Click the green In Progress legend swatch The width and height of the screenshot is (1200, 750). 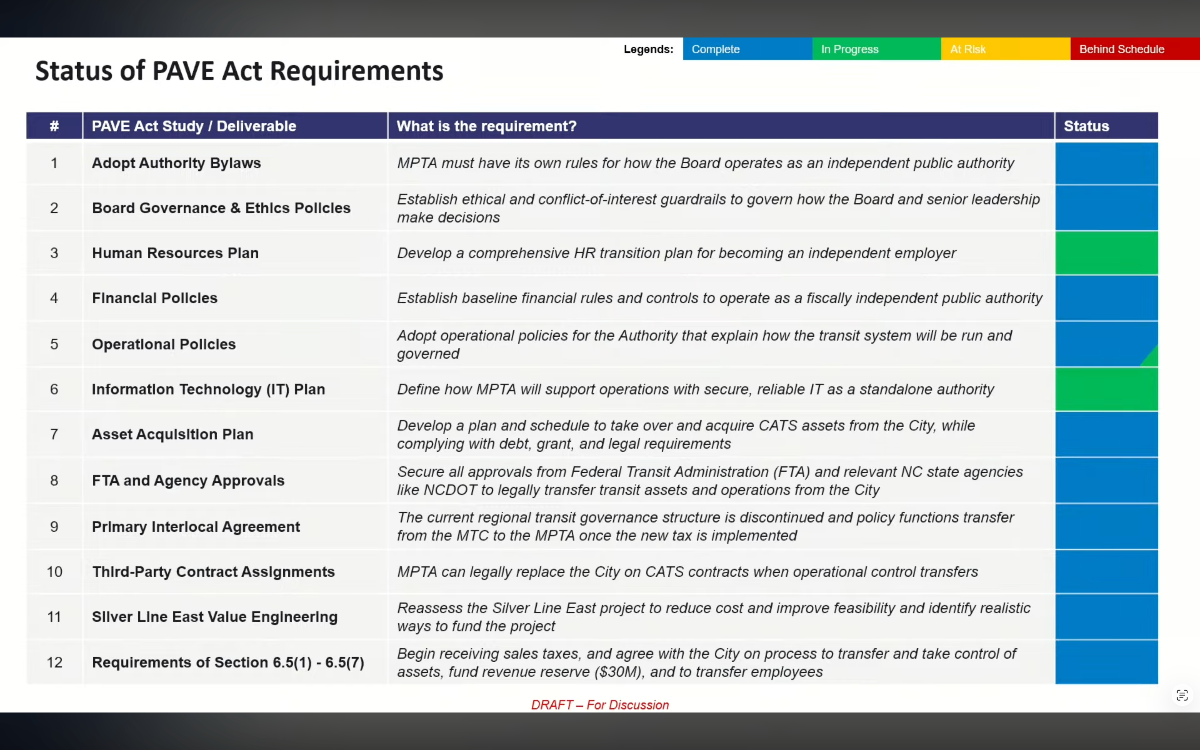point(876,49)
